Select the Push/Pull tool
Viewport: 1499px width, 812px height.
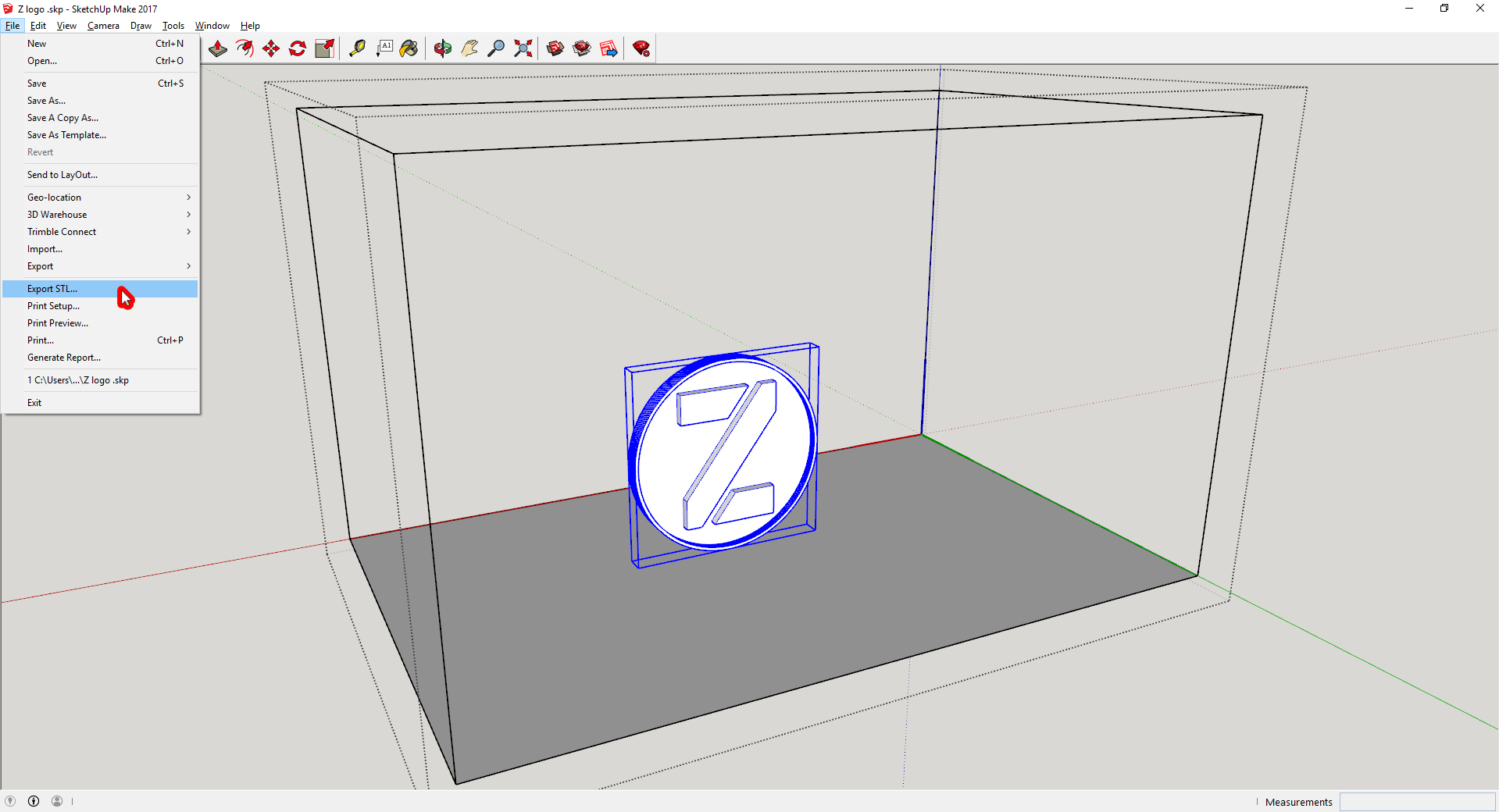(x=218, y=49)
